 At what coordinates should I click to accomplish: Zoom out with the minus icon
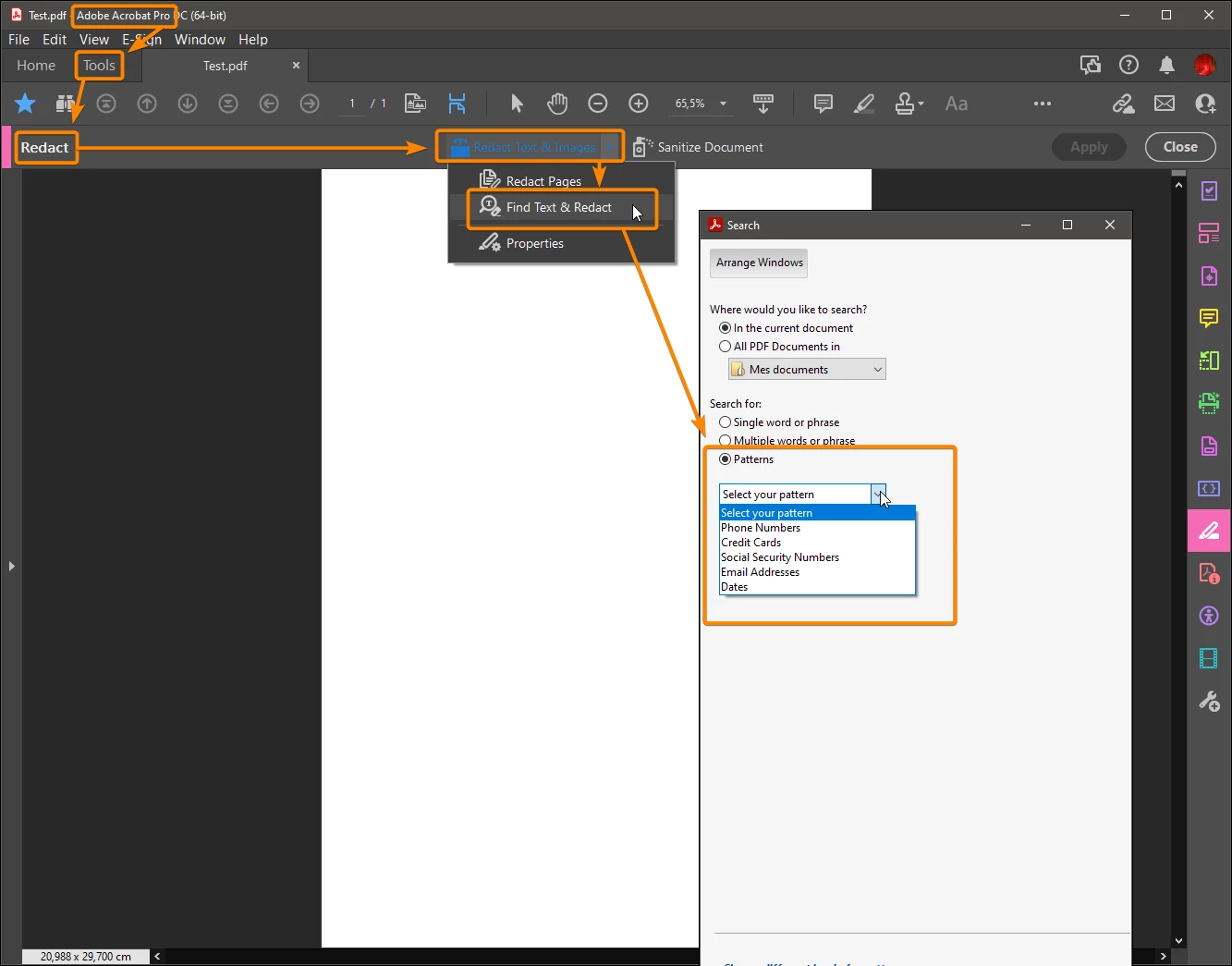pyautogui.click(x=598, y=104)
